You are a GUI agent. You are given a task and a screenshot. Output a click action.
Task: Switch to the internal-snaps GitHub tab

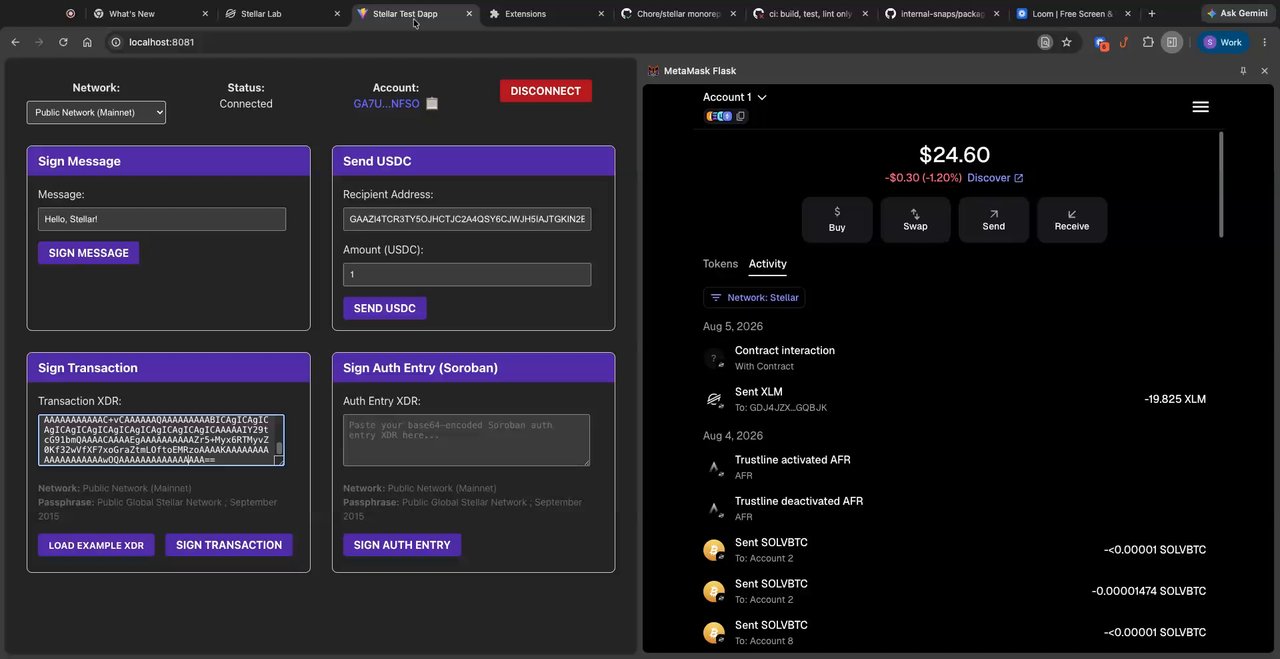coord(942,14)
